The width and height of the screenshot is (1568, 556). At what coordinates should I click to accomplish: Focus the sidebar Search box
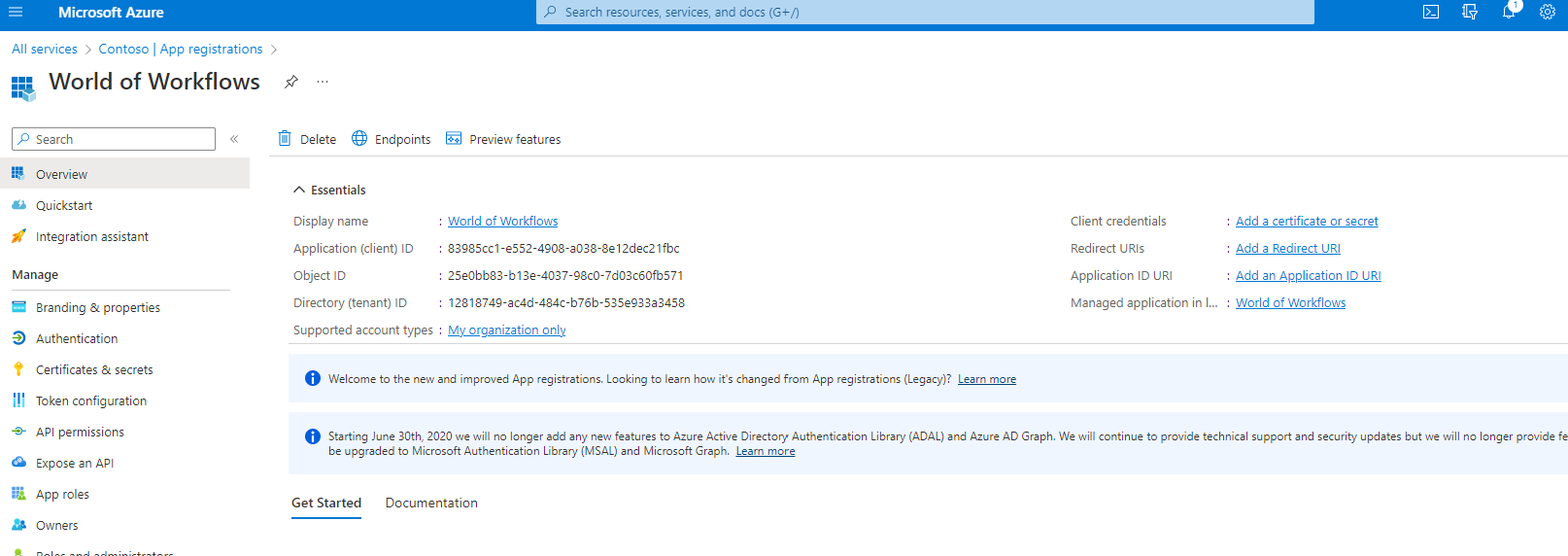pos(114,139)
